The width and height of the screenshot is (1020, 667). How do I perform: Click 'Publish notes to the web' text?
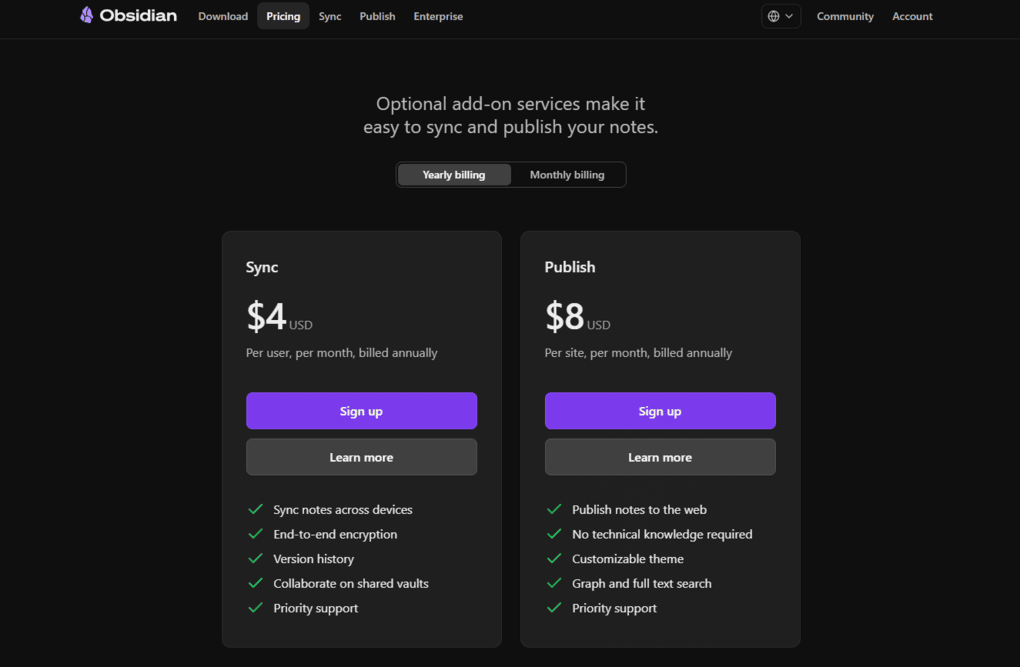[639, 510]
